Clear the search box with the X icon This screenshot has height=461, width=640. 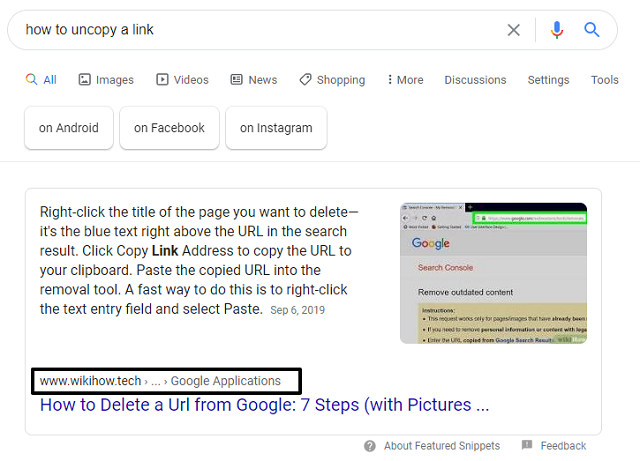[513, 30]
